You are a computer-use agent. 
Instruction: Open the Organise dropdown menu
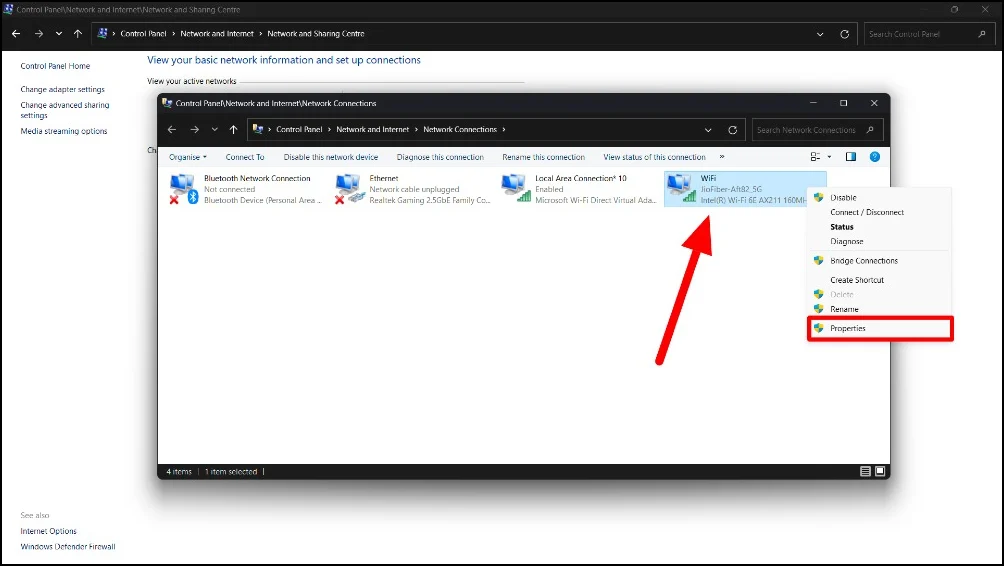tap(188, 157)
